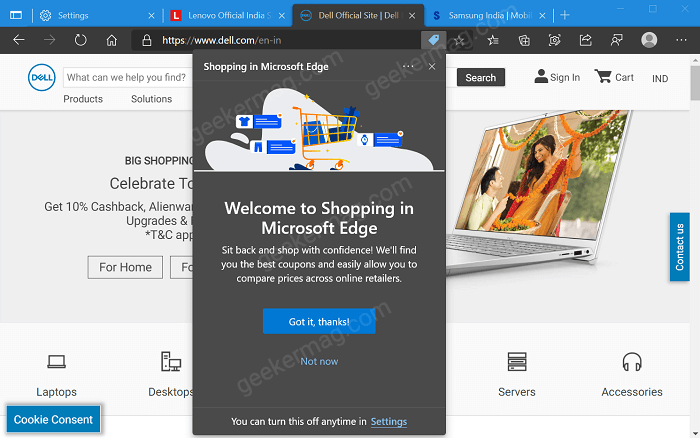Viewport: 700px width, 438px height.
Task: Click the Web capture icon
Action: tap(554, 40)
